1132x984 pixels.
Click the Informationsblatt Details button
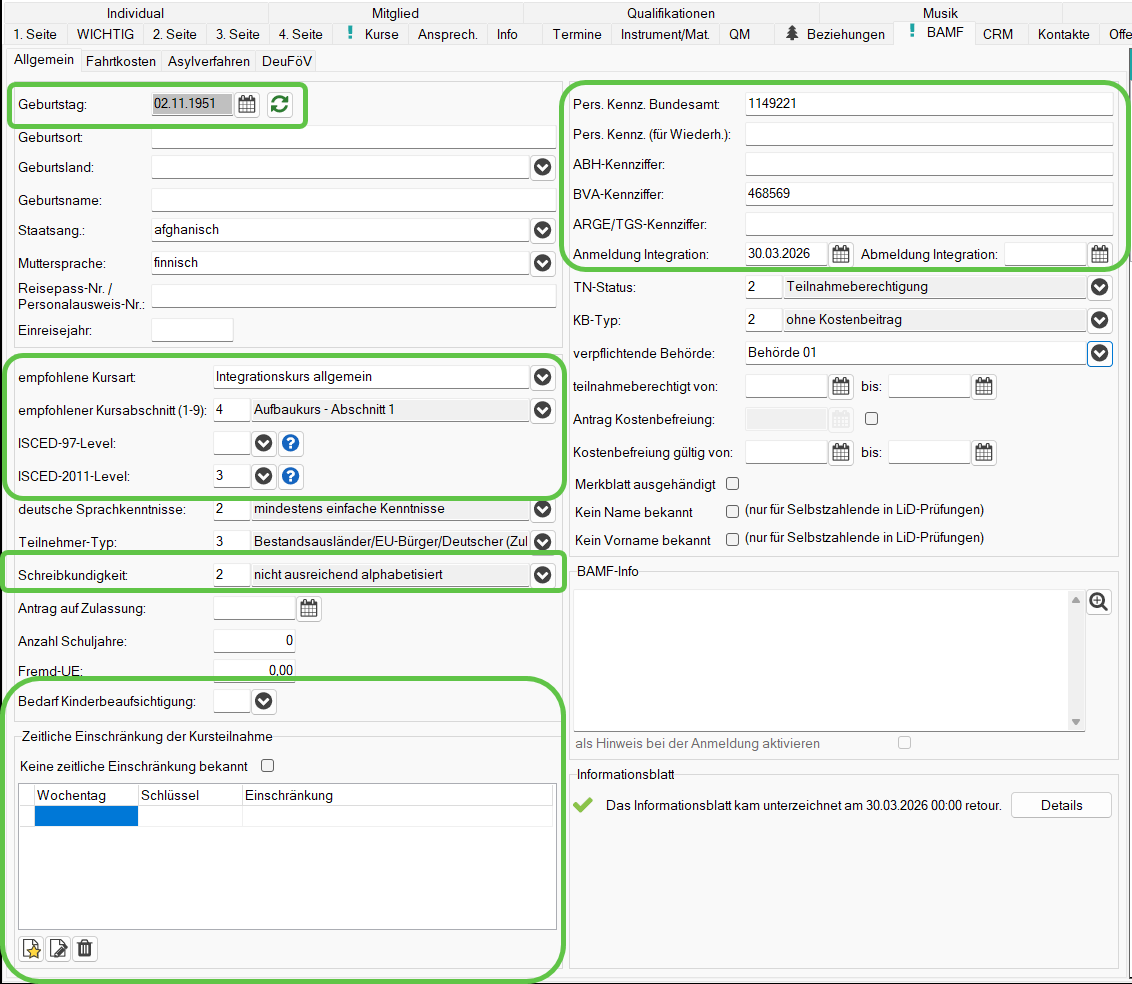(1061, 805)
